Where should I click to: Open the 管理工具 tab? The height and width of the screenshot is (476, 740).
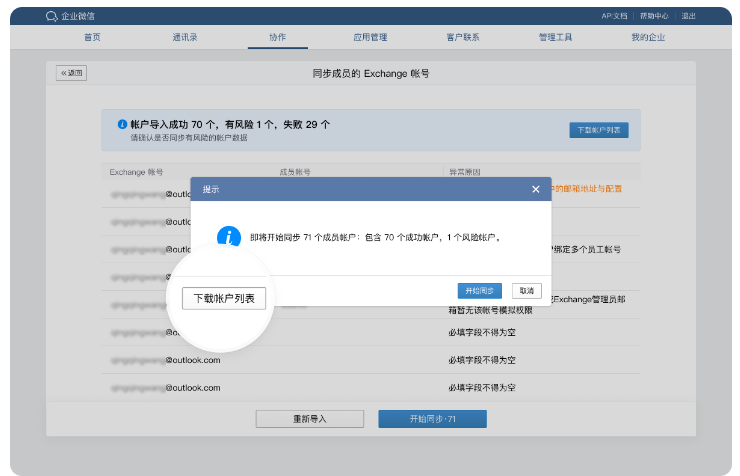pos(555,37)
